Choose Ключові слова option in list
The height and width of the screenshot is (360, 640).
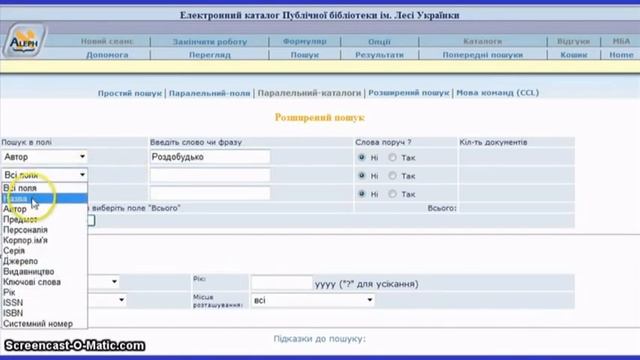44,282
